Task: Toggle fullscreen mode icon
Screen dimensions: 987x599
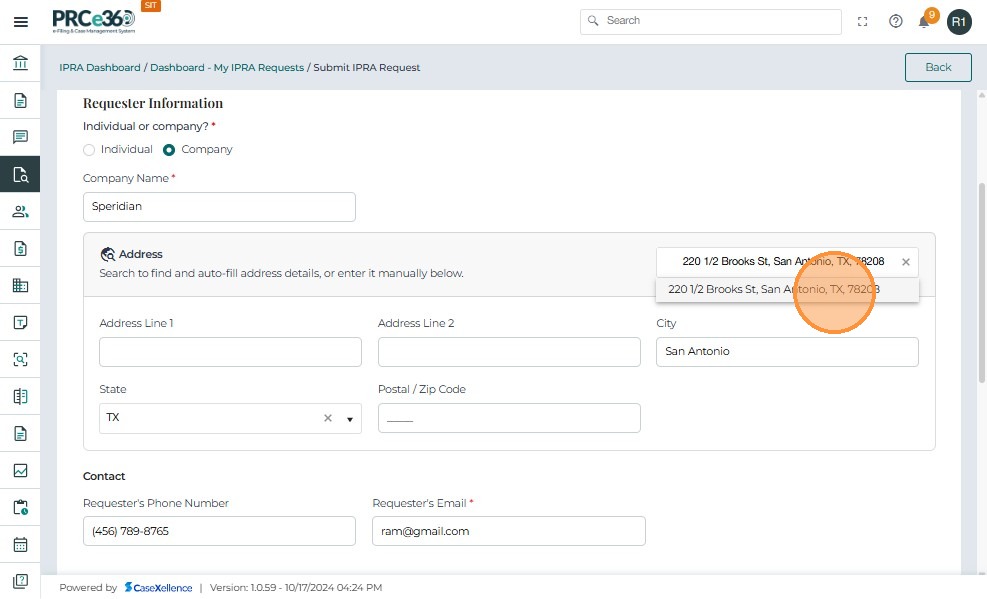Action: tap(863, 21)
